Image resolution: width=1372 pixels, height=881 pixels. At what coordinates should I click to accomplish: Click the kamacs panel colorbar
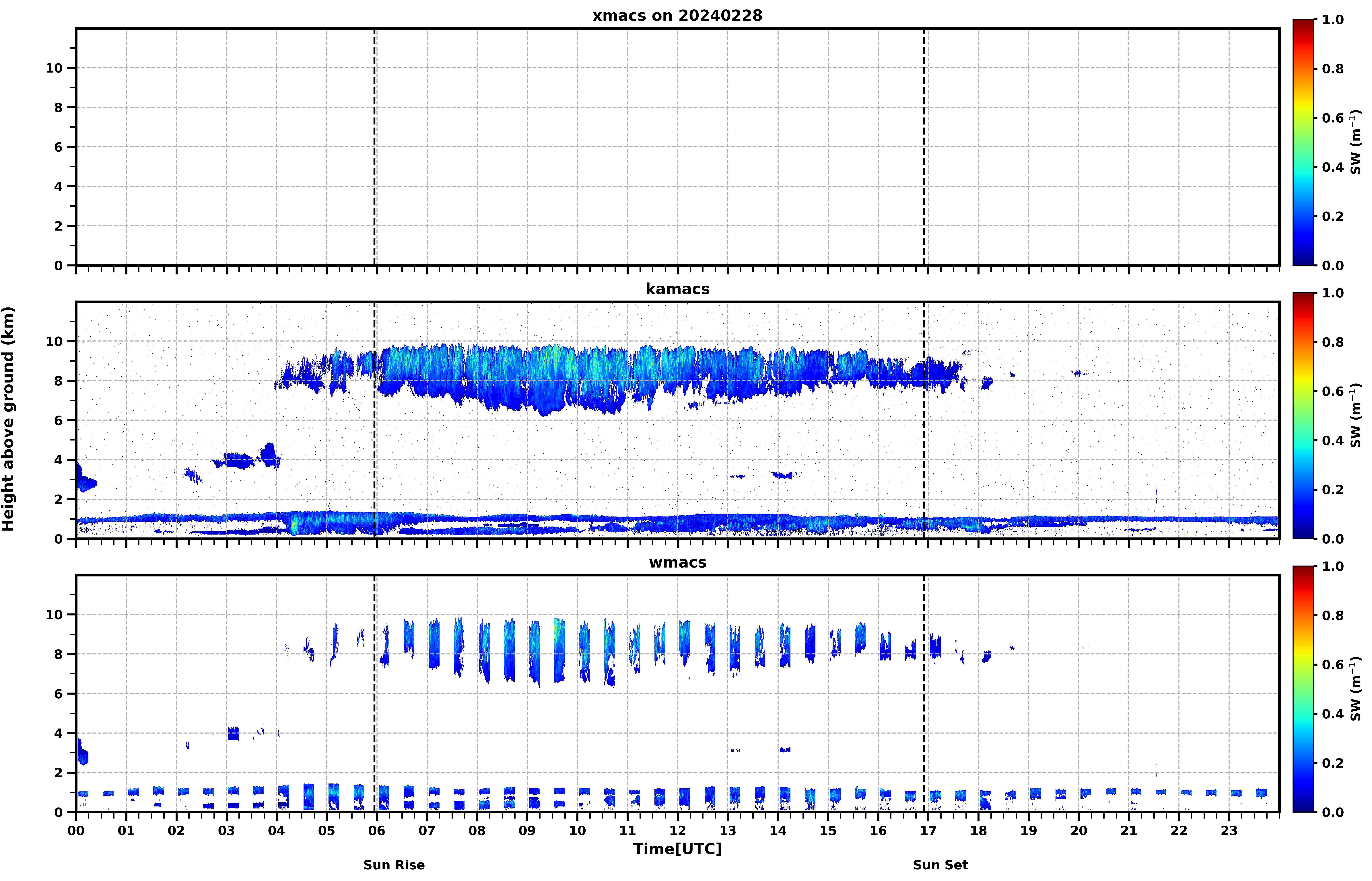[x=1303, y=416]
